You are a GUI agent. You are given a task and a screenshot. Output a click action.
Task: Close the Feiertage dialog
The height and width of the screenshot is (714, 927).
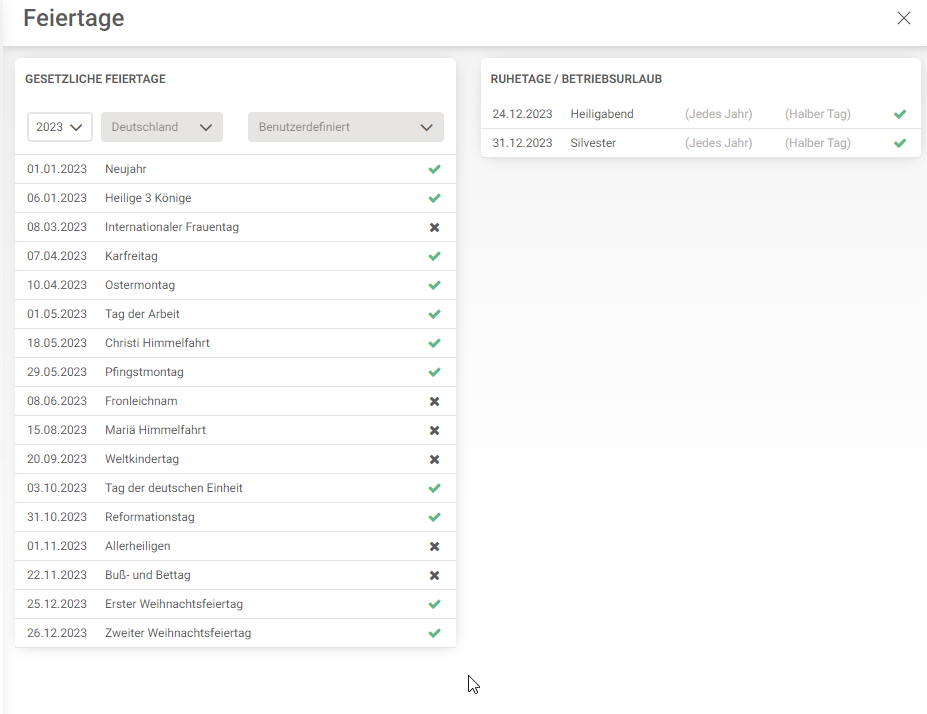tap(904, 18)
